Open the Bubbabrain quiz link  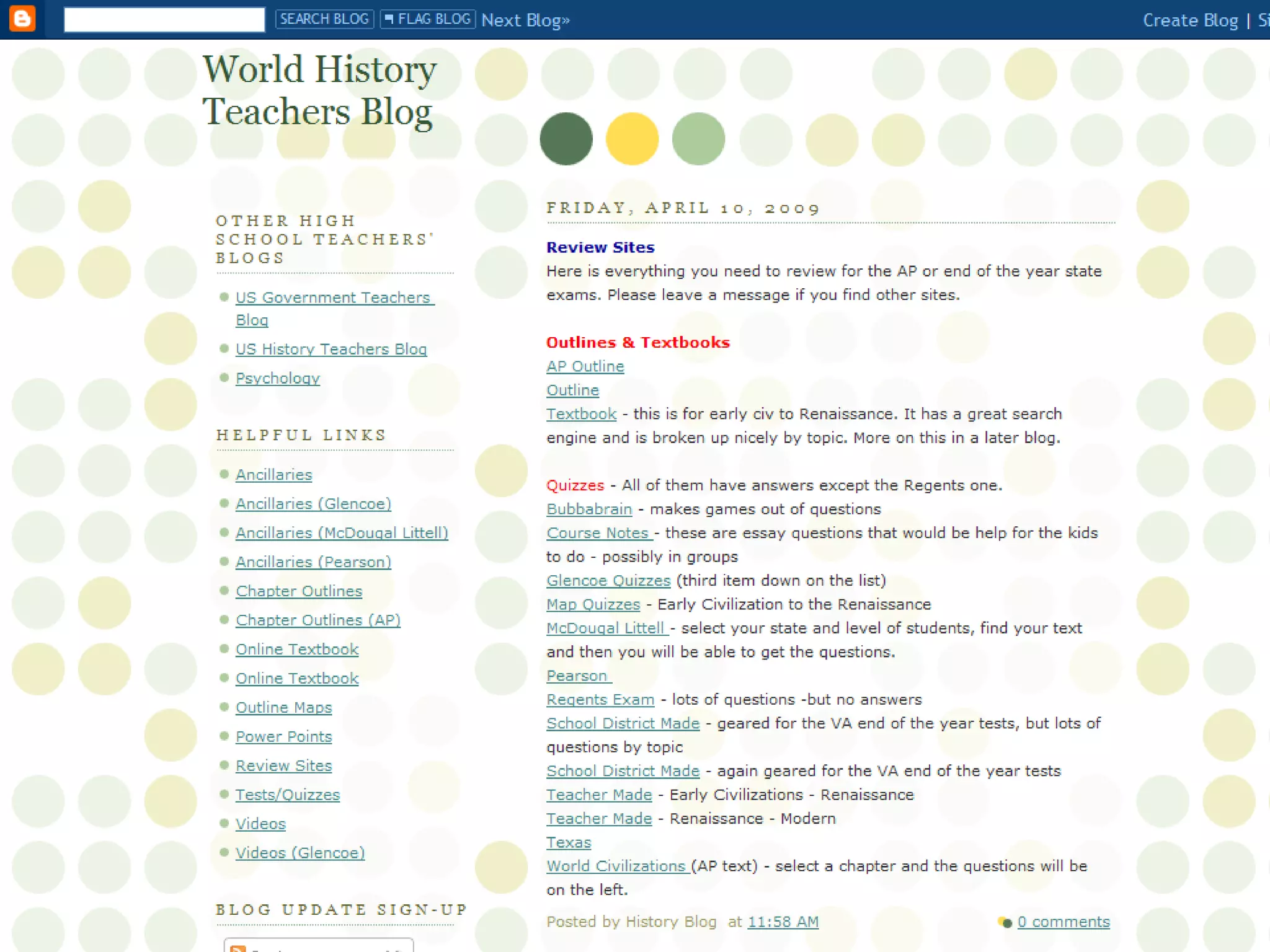tap(589, 509)
